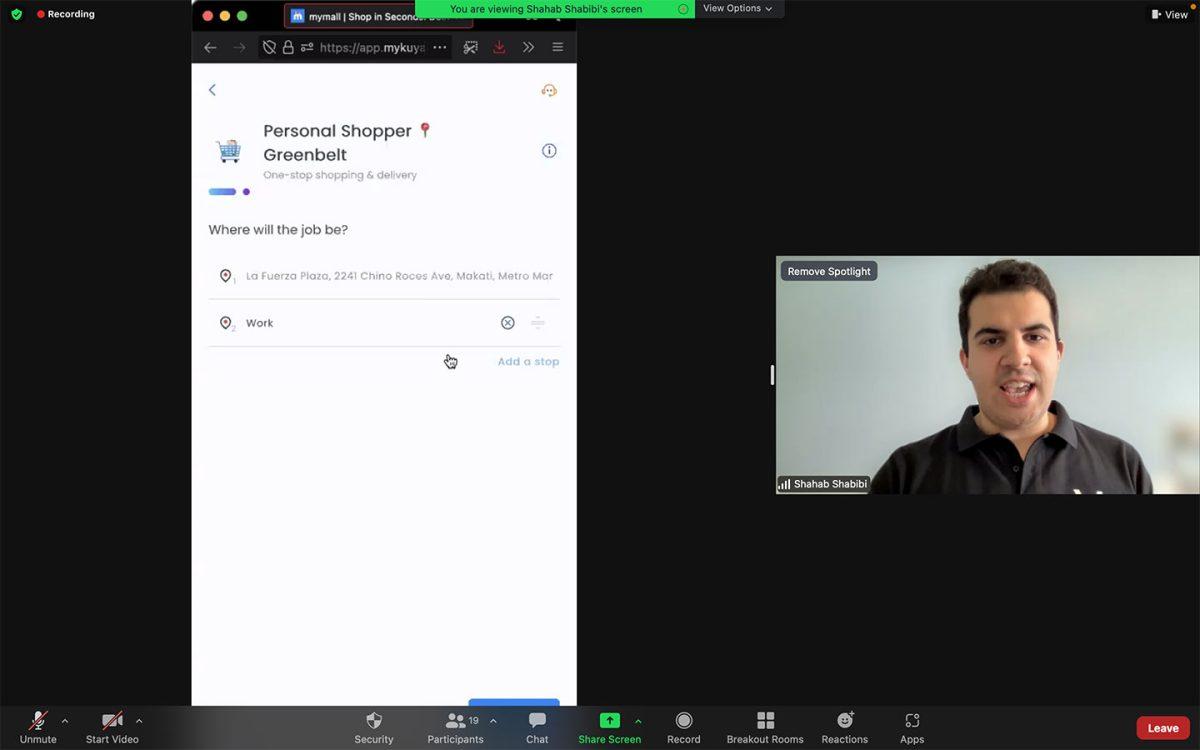The height and width of the screenshot is (750, 1200).
Task: Expand audio options arrow beside Unmute
Action: pos(65,721)
